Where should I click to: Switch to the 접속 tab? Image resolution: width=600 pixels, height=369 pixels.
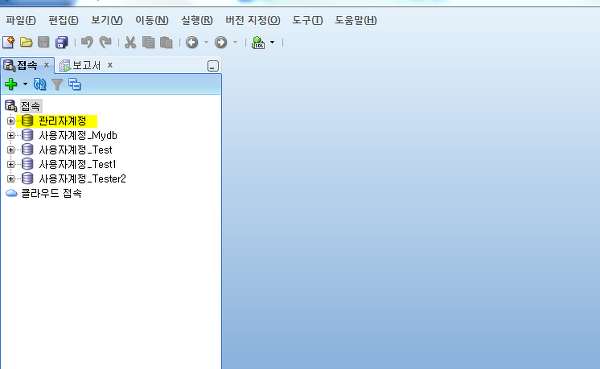point(27,65)
